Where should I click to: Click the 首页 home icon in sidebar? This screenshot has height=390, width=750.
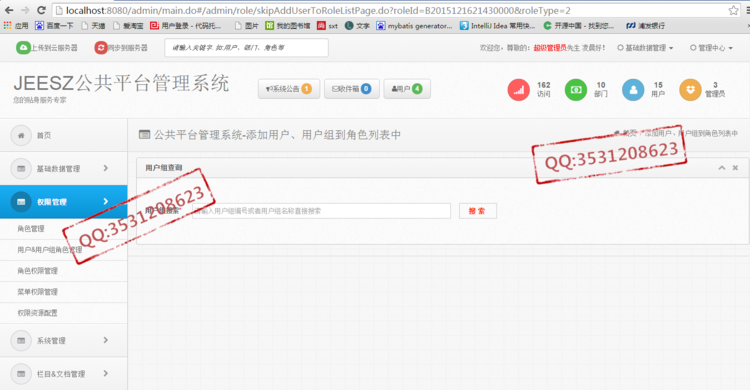(21, 135)
